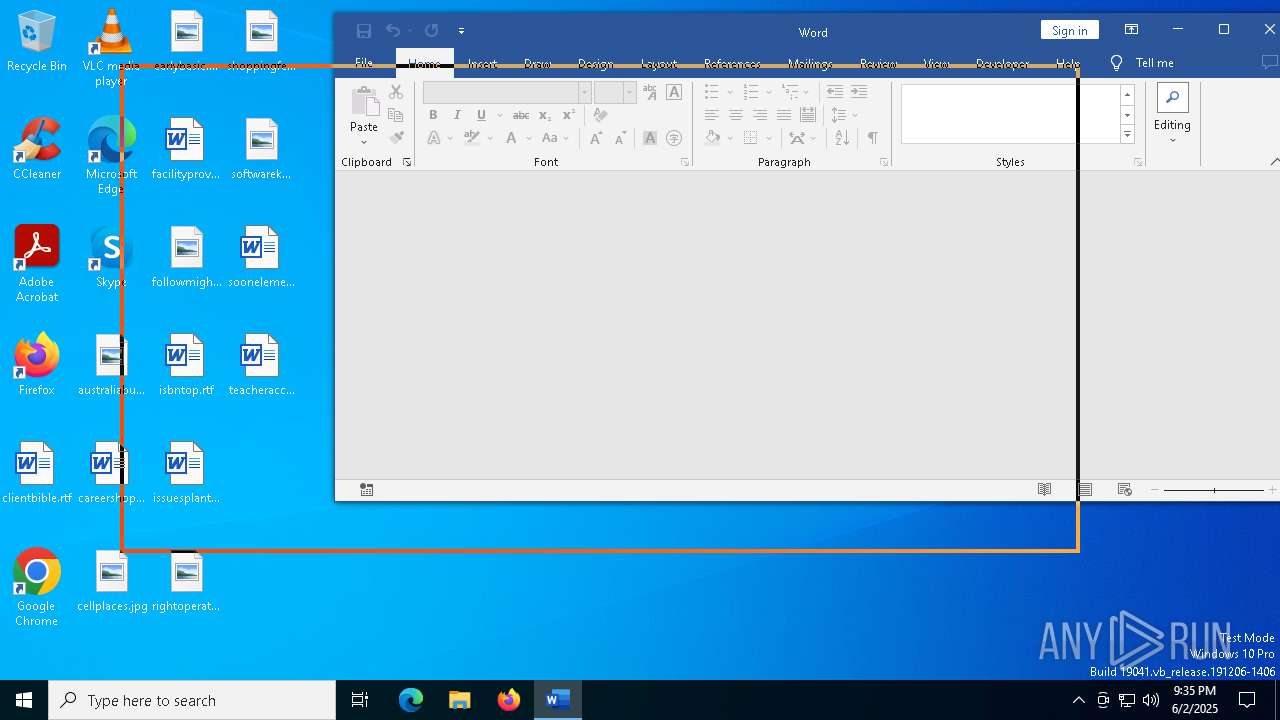Click the status bar macro recording icon
The height and width of the screenshot is (720, 1280).
(367, 489)
